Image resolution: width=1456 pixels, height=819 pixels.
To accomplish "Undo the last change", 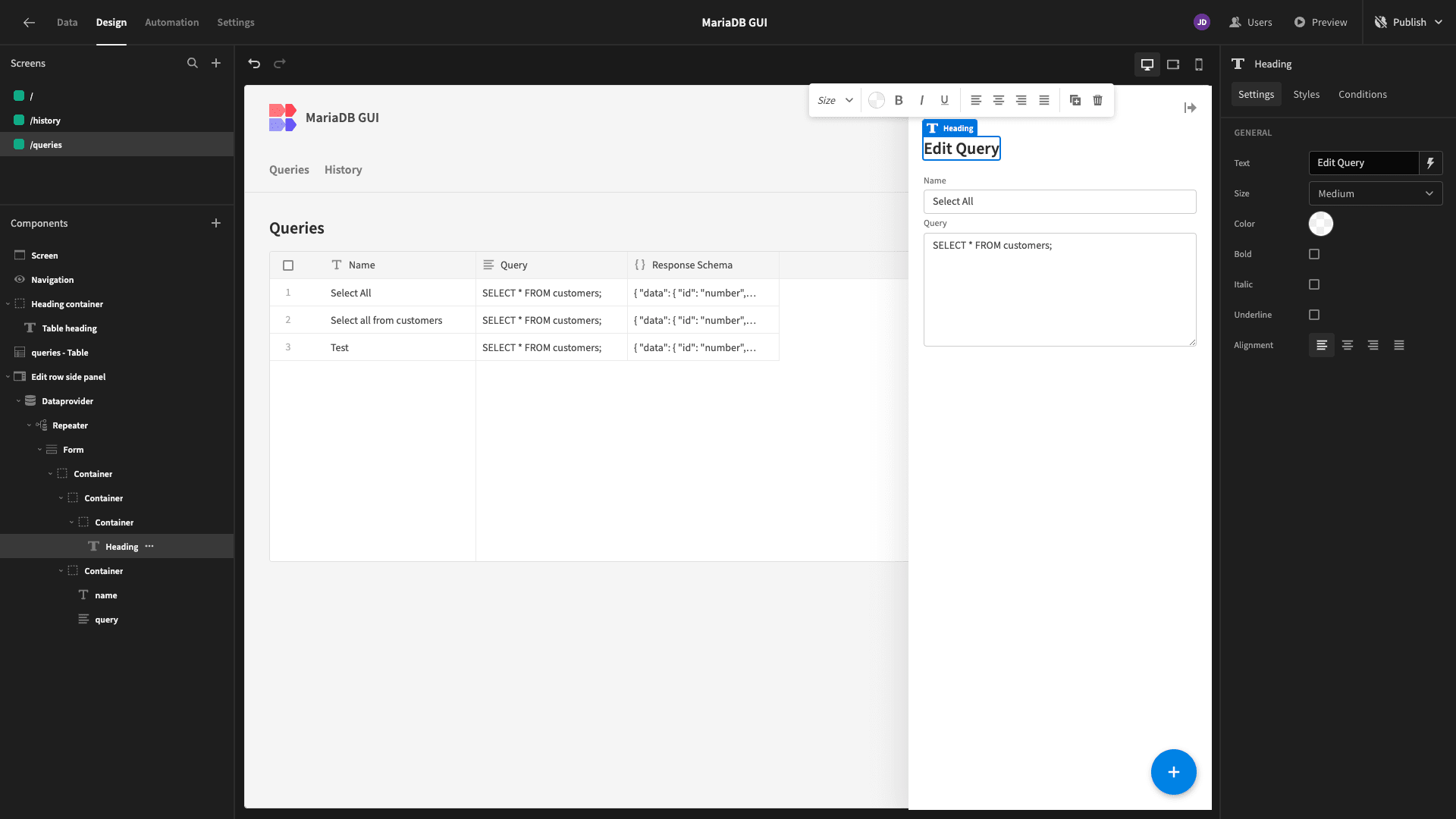I will click(x=254, y=64).
